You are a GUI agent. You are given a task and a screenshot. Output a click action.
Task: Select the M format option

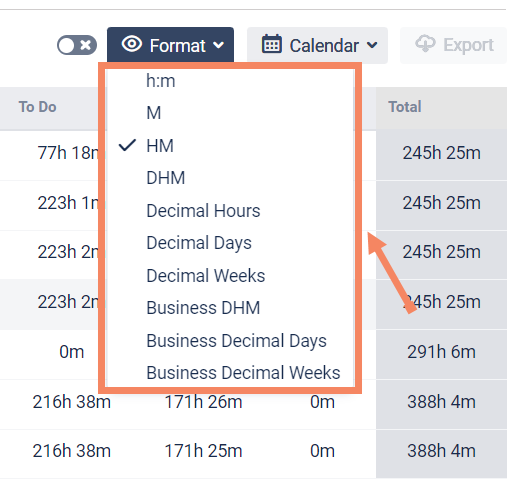[x=154, y=113]
